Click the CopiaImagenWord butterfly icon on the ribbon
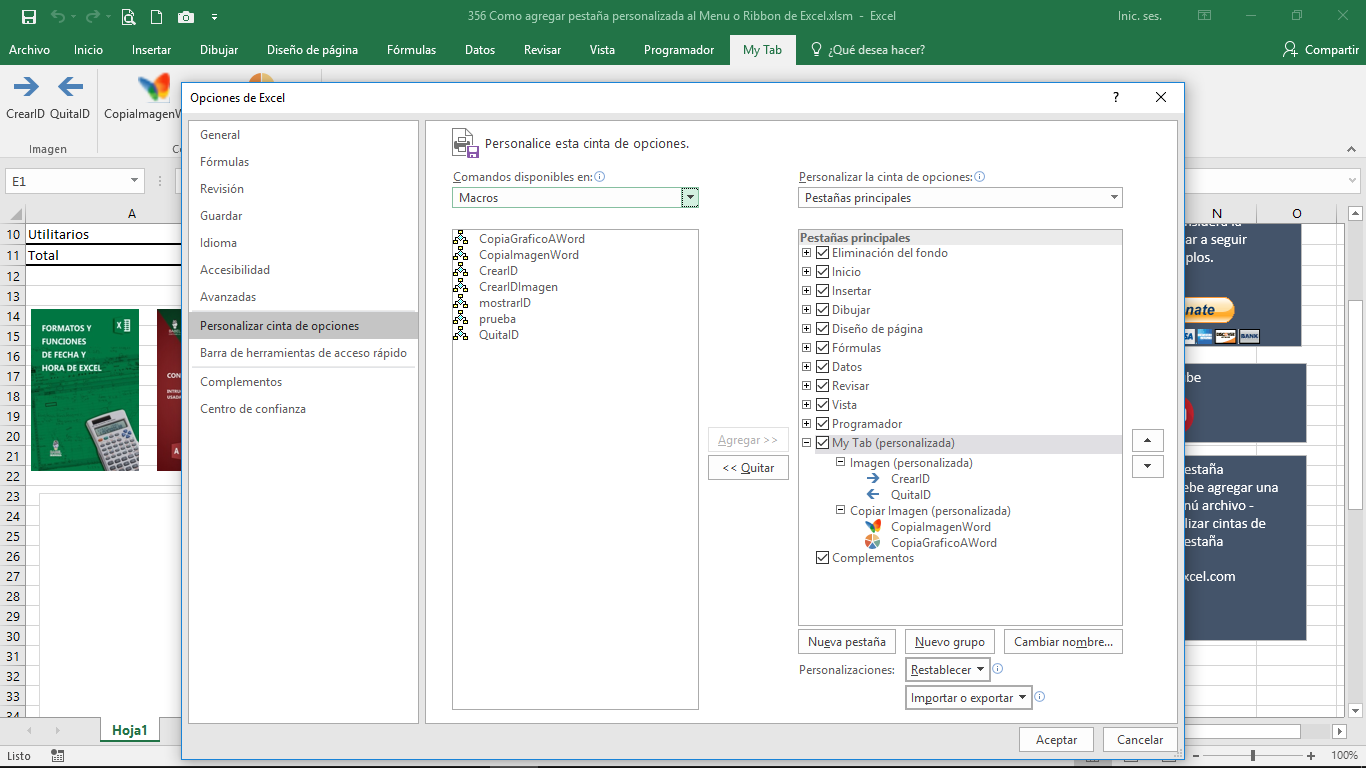The image size is (1366, 768). tap(154, 86)
